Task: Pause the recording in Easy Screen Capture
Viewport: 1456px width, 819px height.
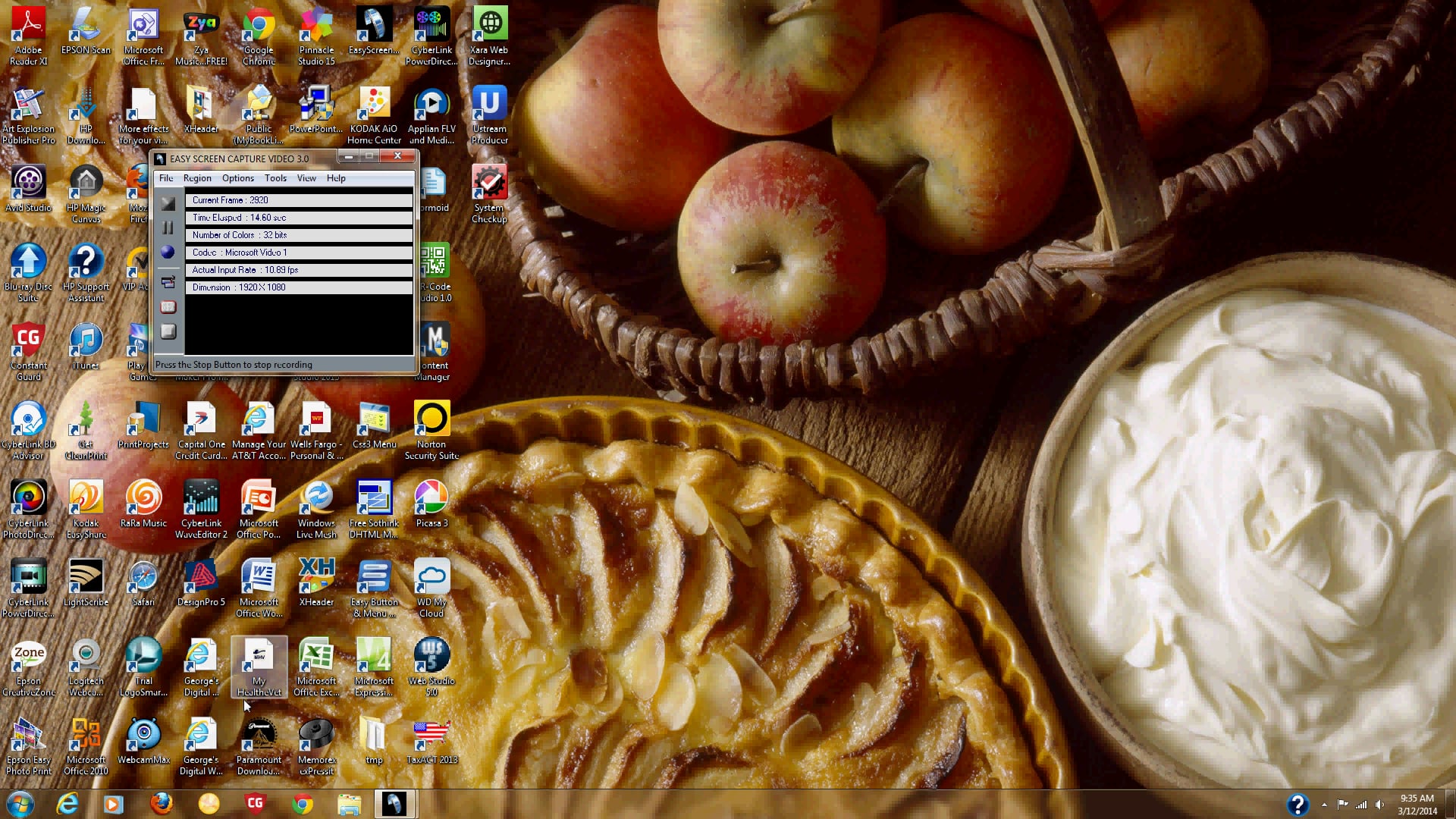Action: click(168, 228)
